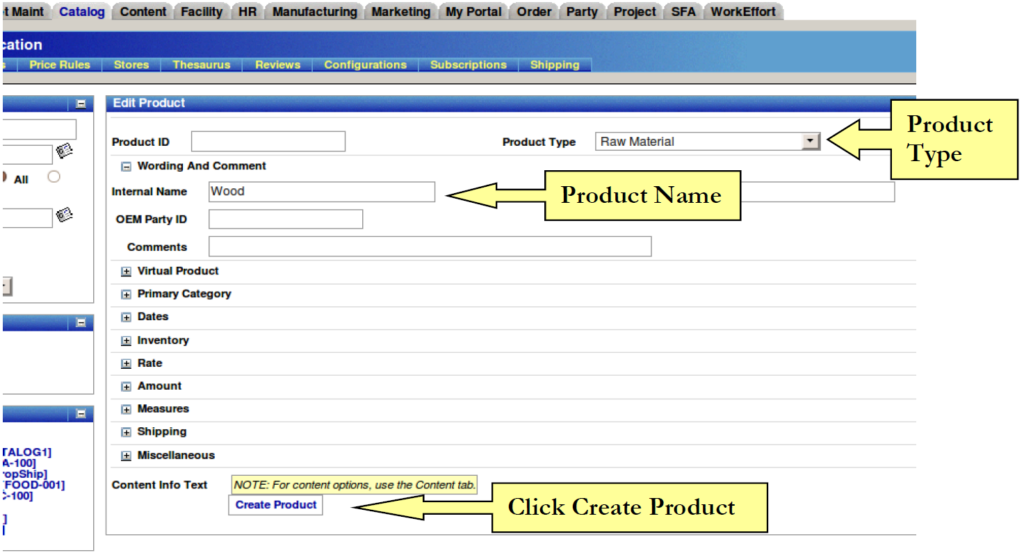Image resolution: width=1024 pixels, height=555 pixels.
Task: Click the lookup icon above the All radio
Action: 65,151
